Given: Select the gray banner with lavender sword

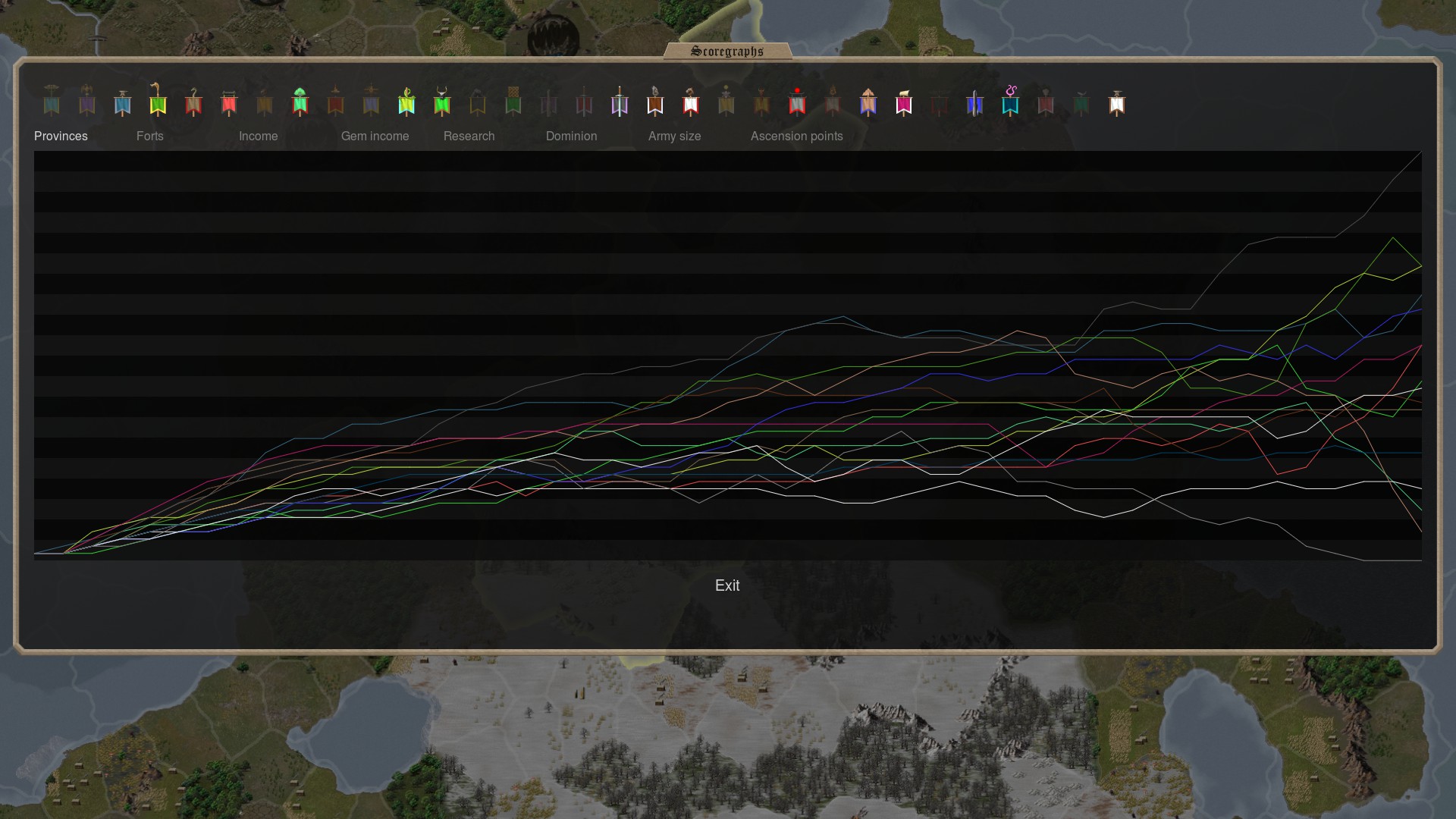Looking at the screenshot, I should pyautogui.click(x=620, y=101).
